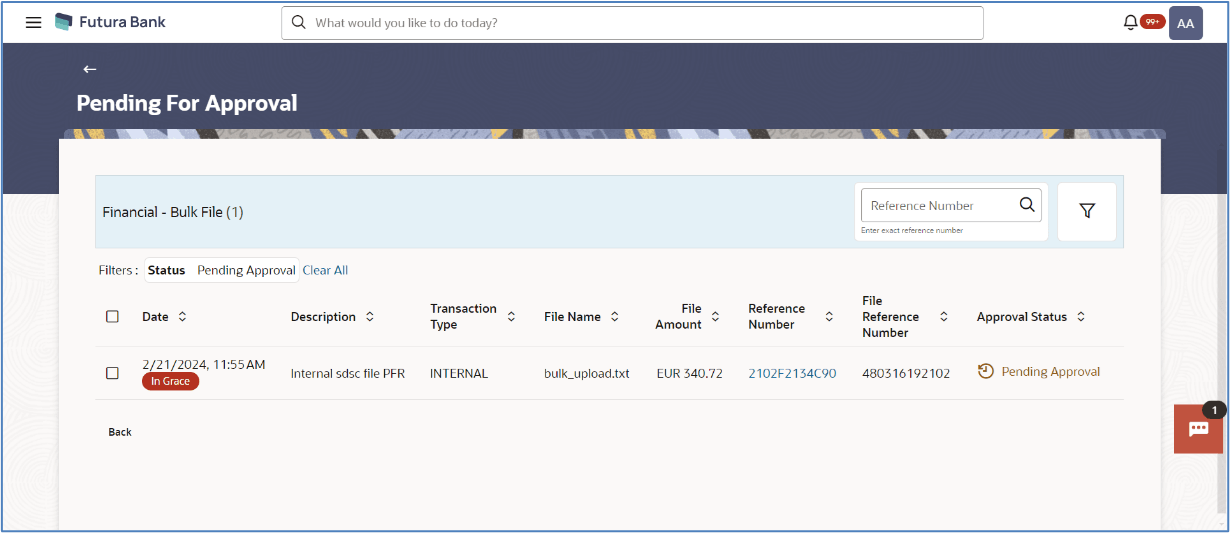Click the In Grace badge

(170, 381)
